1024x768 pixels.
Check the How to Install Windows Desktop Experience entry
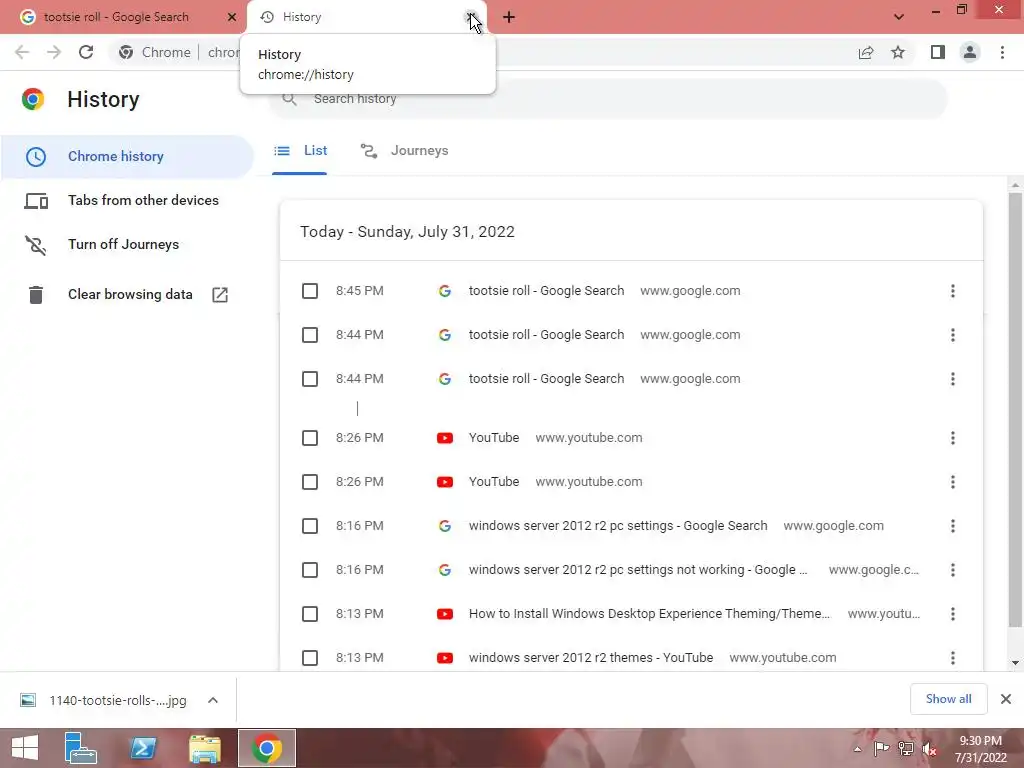(x=310, y=614)
